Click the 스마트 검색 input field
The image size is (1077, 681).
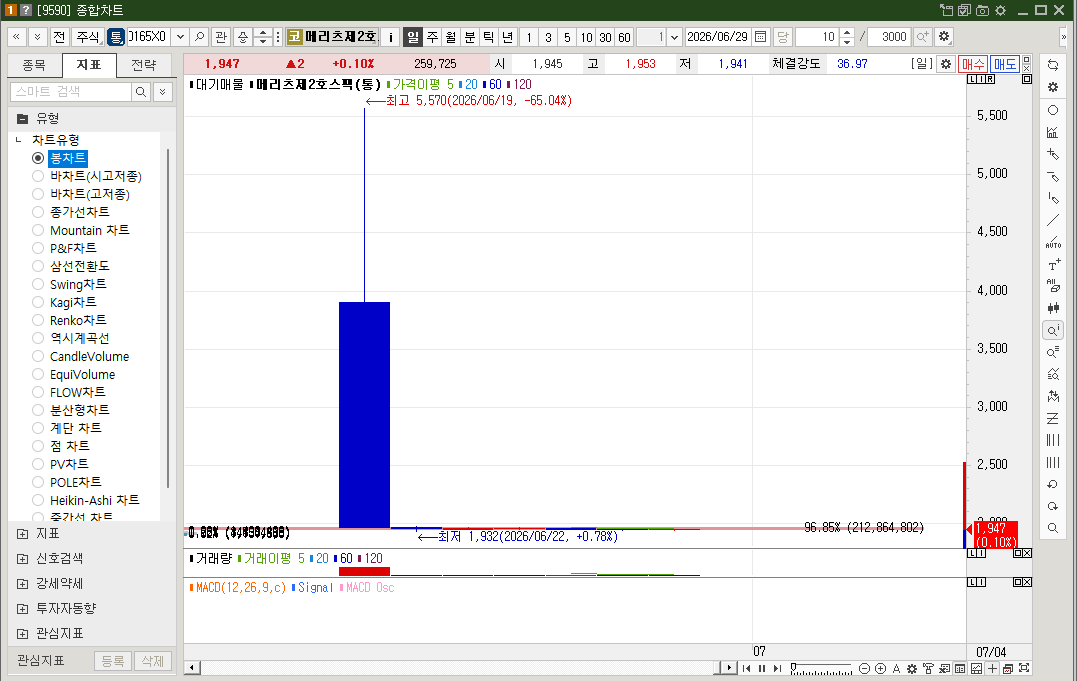coord(71,91)
